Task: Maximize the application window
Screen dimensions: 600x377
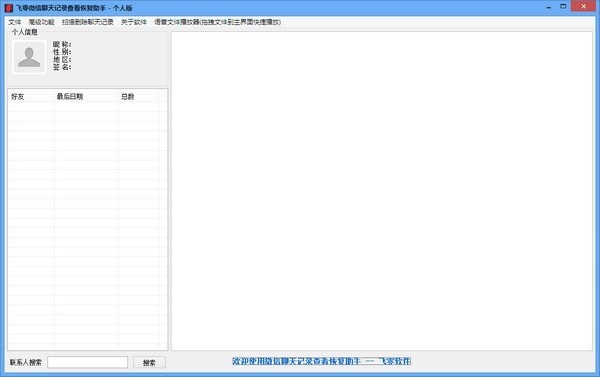Action: click(x=563, y=7)
